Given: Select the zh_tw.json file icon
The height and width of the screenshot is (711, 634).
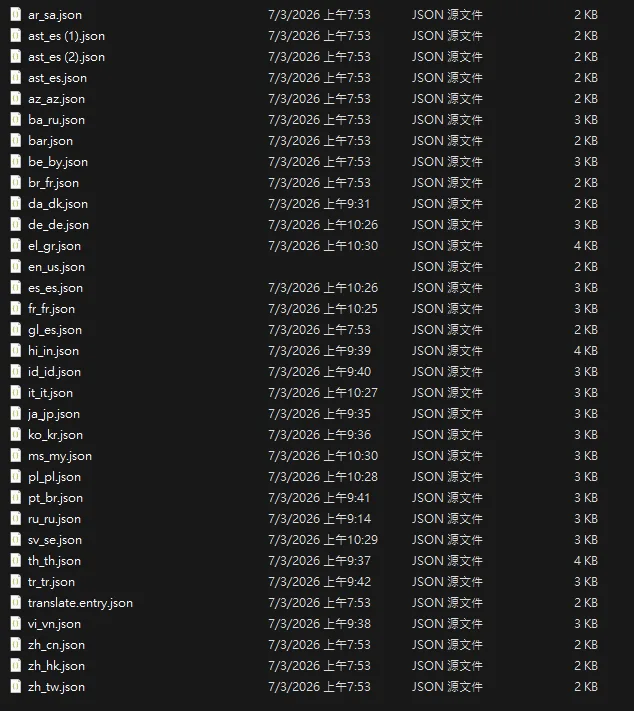Looking at the screenshot, I should coord(16,686).
